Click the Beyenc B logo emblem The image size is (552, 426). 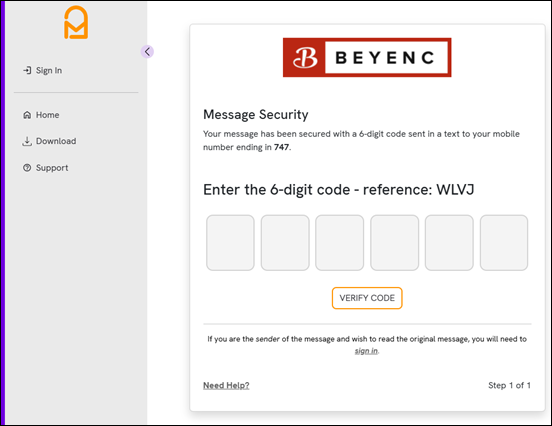coord(305,58)
